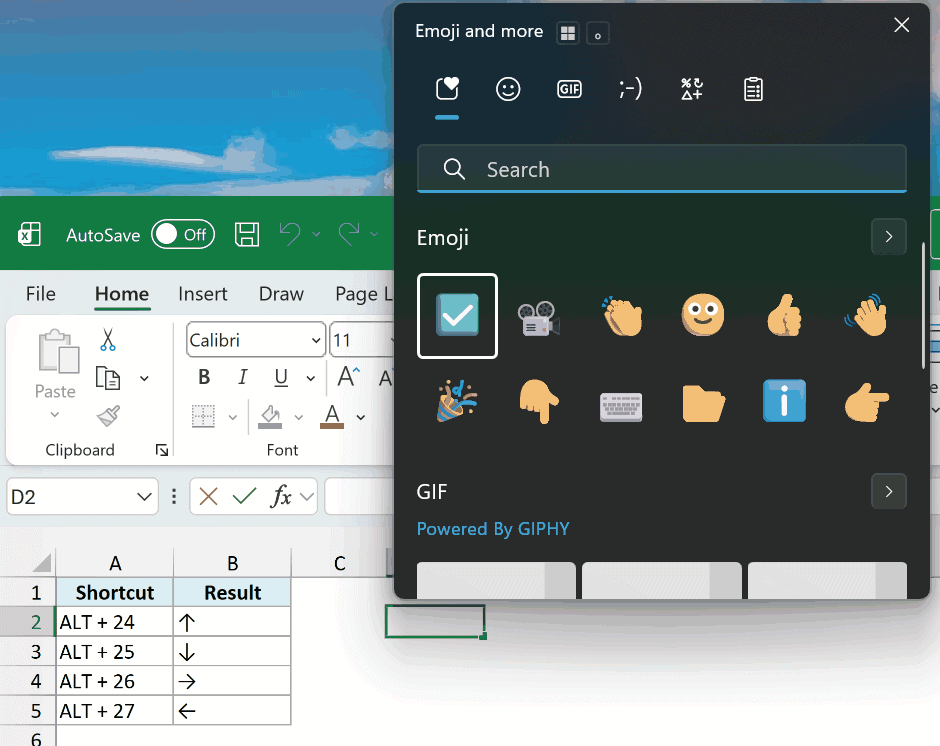Open the Font Color dropdown arrow
Image resolution: width=940 pixels, height=746 pixels.
coord(361,417)
